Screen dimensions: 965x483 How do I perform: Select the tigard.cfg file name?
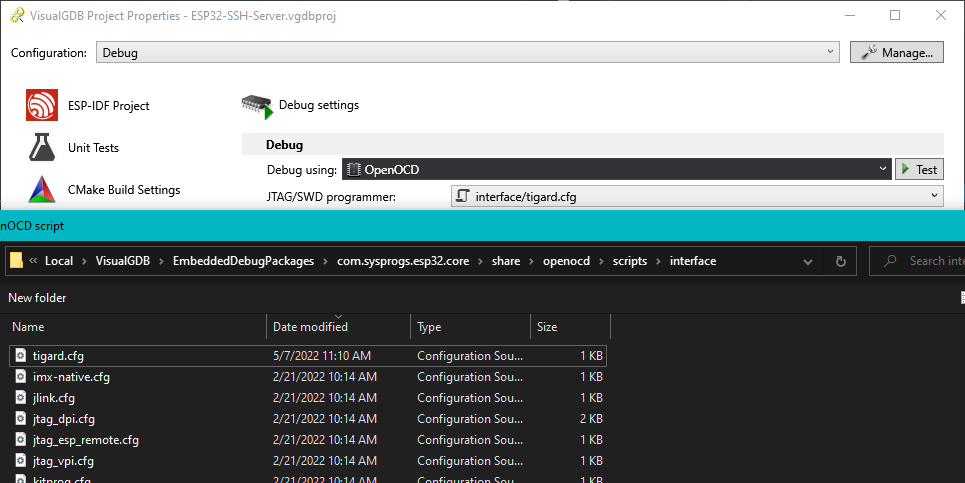[58, 356]
